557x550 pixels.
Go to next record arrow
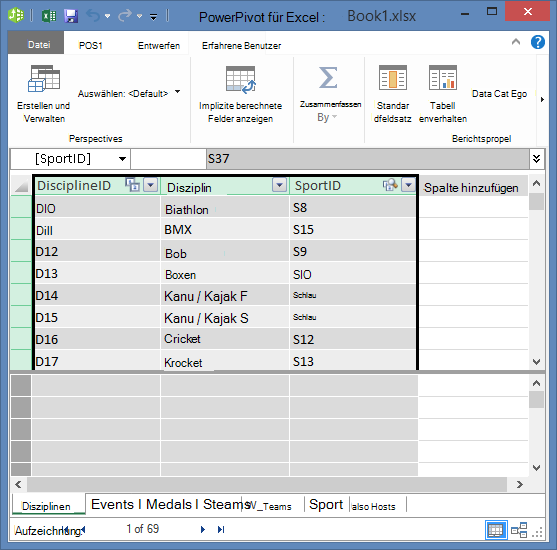[x=202, y=529]
